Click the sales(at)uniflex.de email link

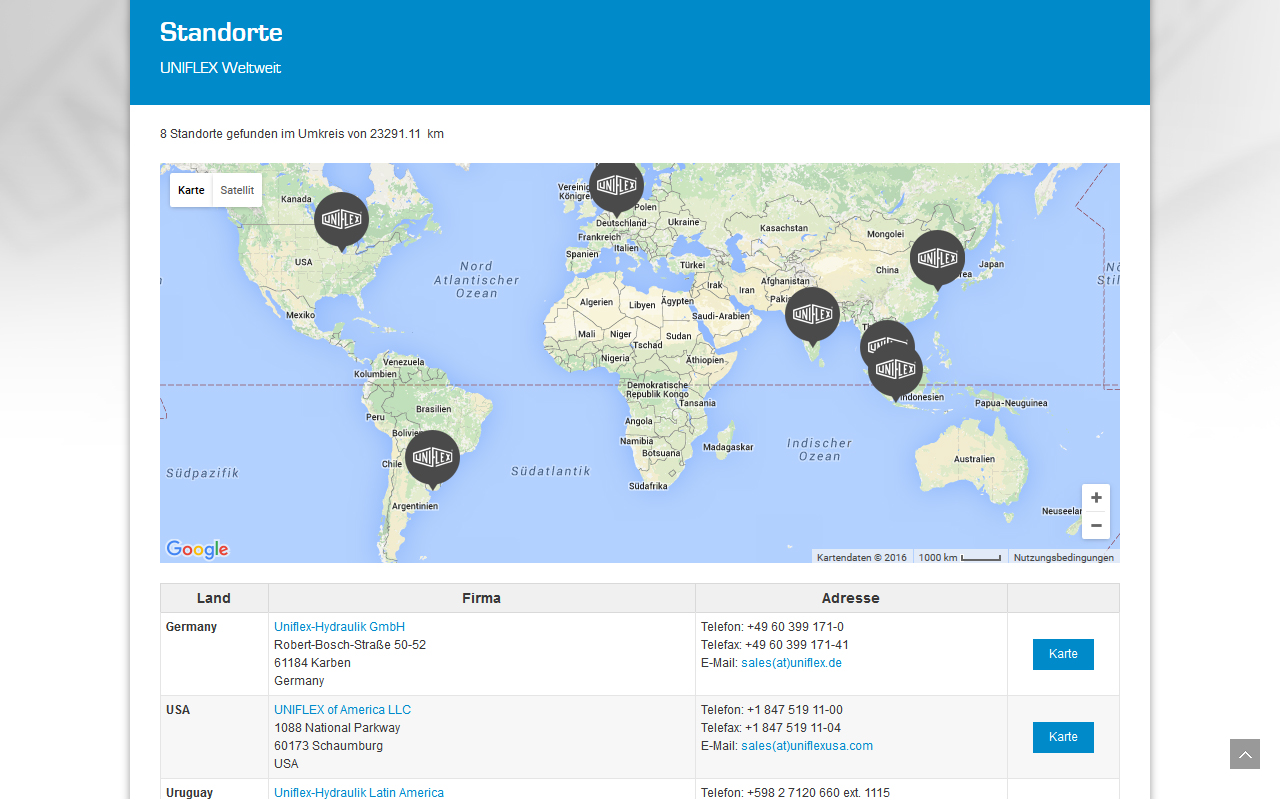coord(791,663)
